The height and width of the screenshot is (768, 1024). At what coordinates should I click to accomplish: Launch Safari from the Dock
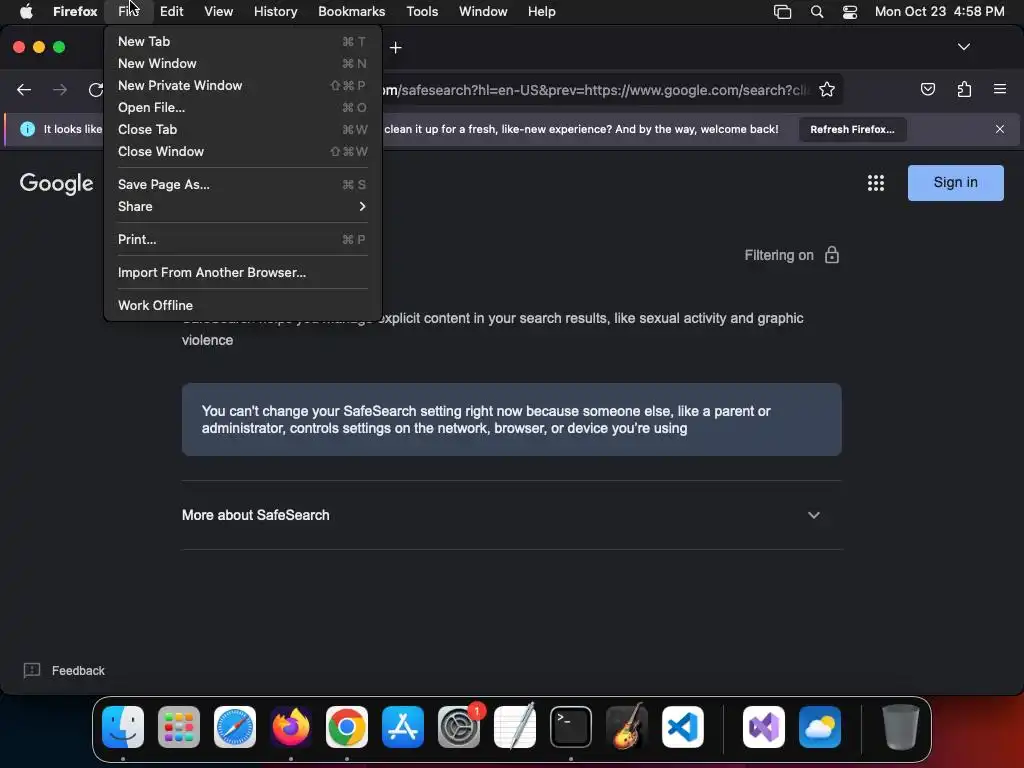pos(235,727)
